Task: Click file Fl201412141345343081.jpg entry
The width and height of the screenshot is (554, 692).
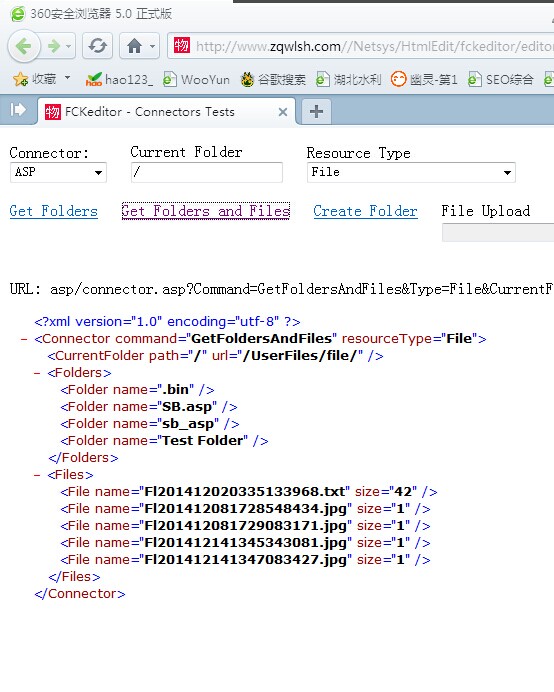Action: tap(245, 542)
